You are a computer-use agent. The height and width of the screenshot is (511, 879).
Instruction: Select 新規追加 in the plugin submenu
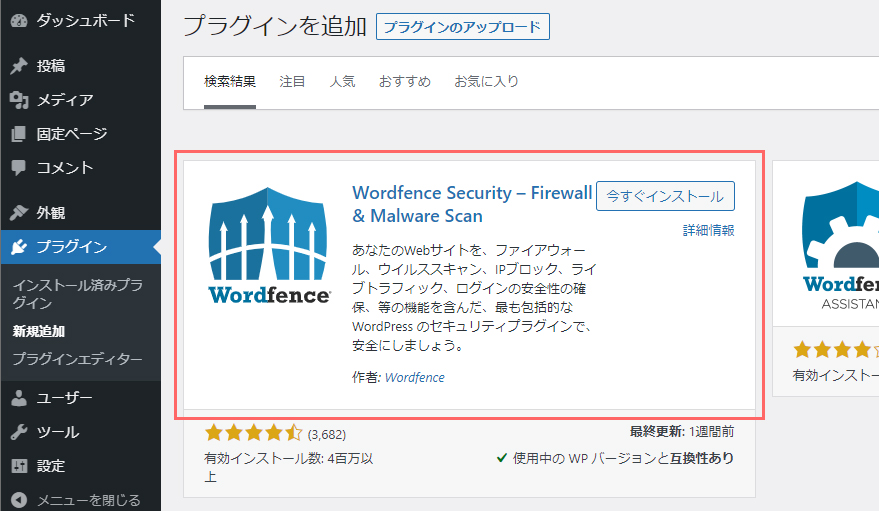(39, 331)
